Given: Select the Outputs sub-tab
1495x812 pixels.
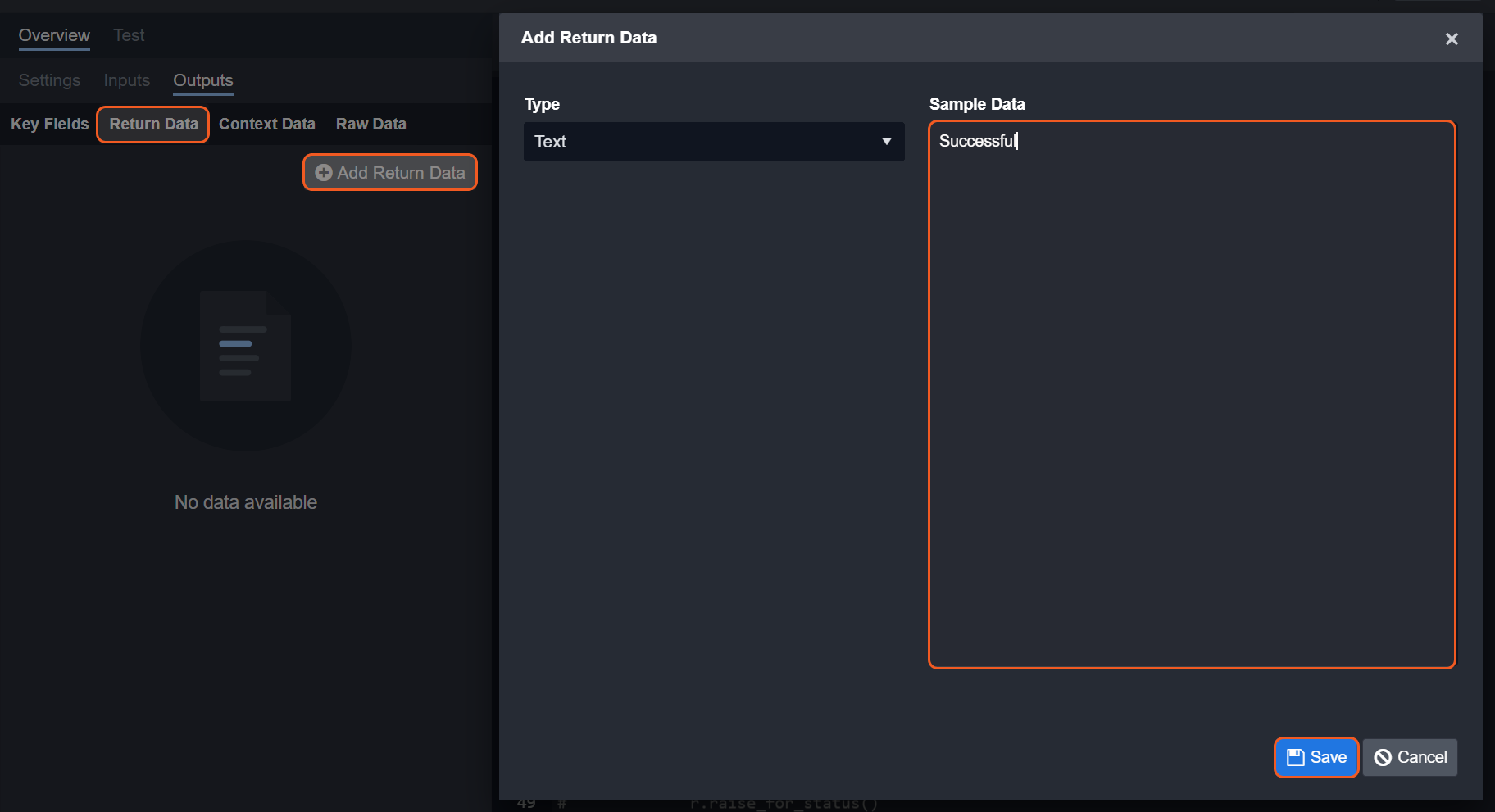Looking at the screenshot, I should 203,80.
